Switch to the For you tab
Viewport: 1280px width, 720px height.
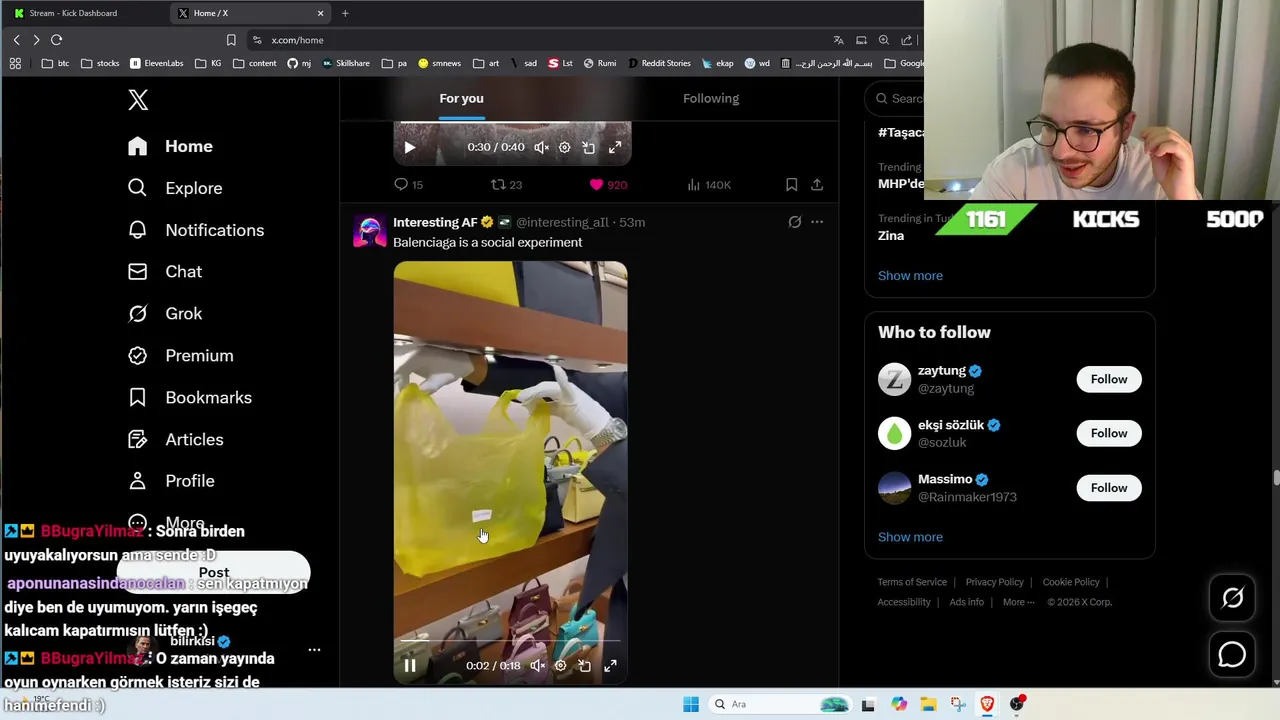[461, 98]
